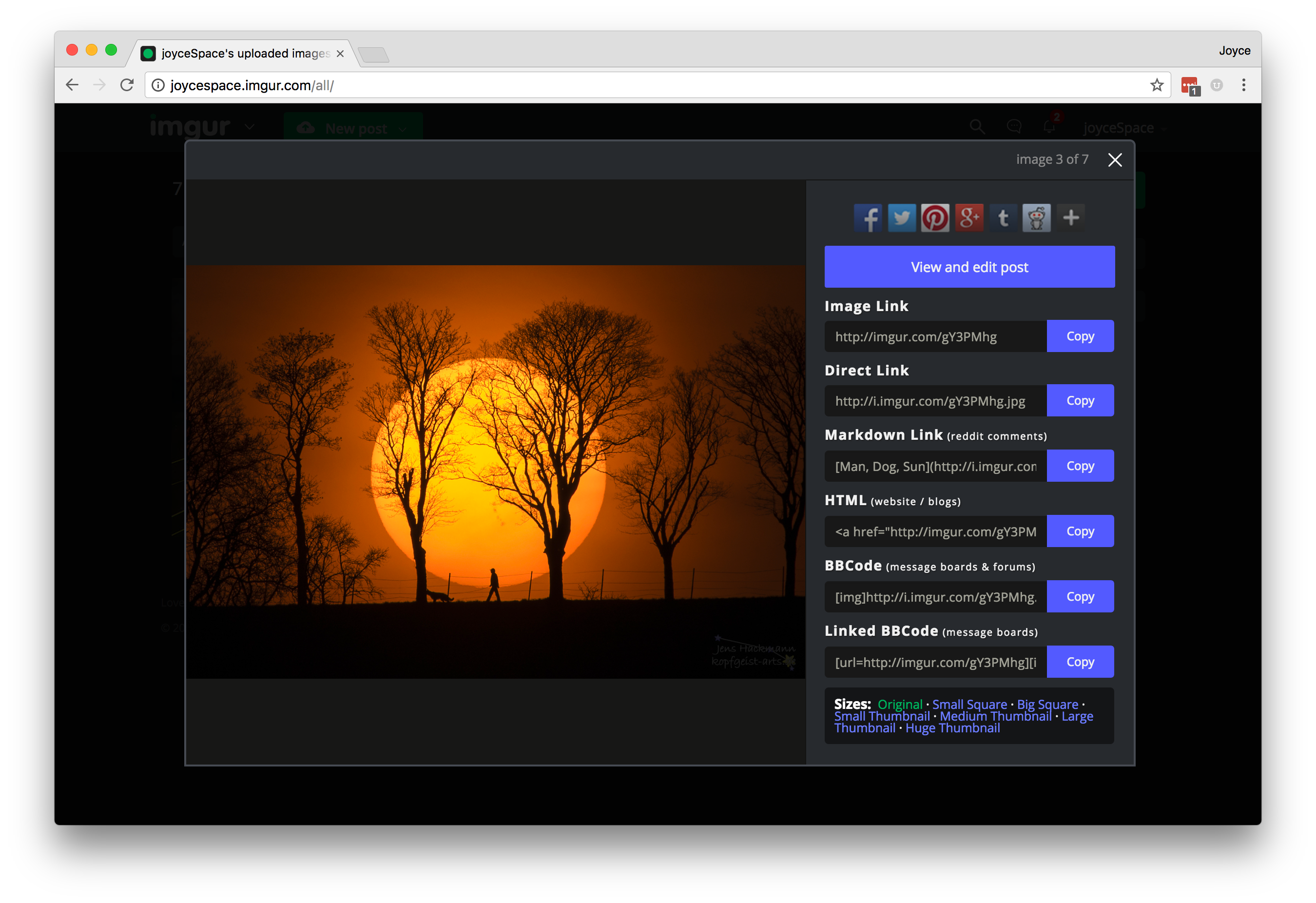Image resolution: width=1316 pixels, height=903 pixels.
Task: Copy the Image Link URL
Action: 1079,336
